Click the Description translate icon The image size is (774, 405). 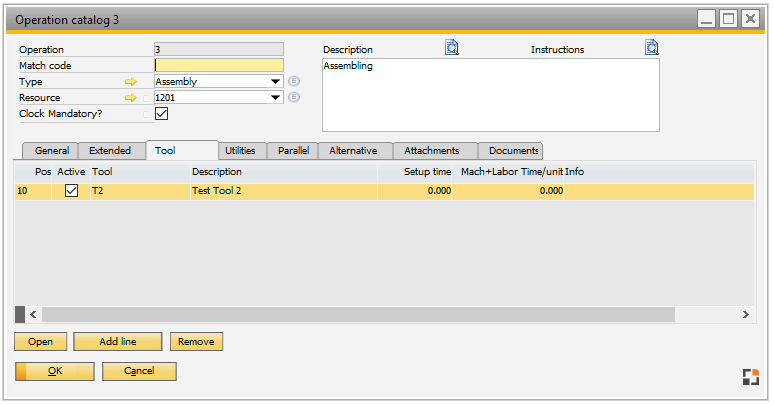tap(452, 47)
